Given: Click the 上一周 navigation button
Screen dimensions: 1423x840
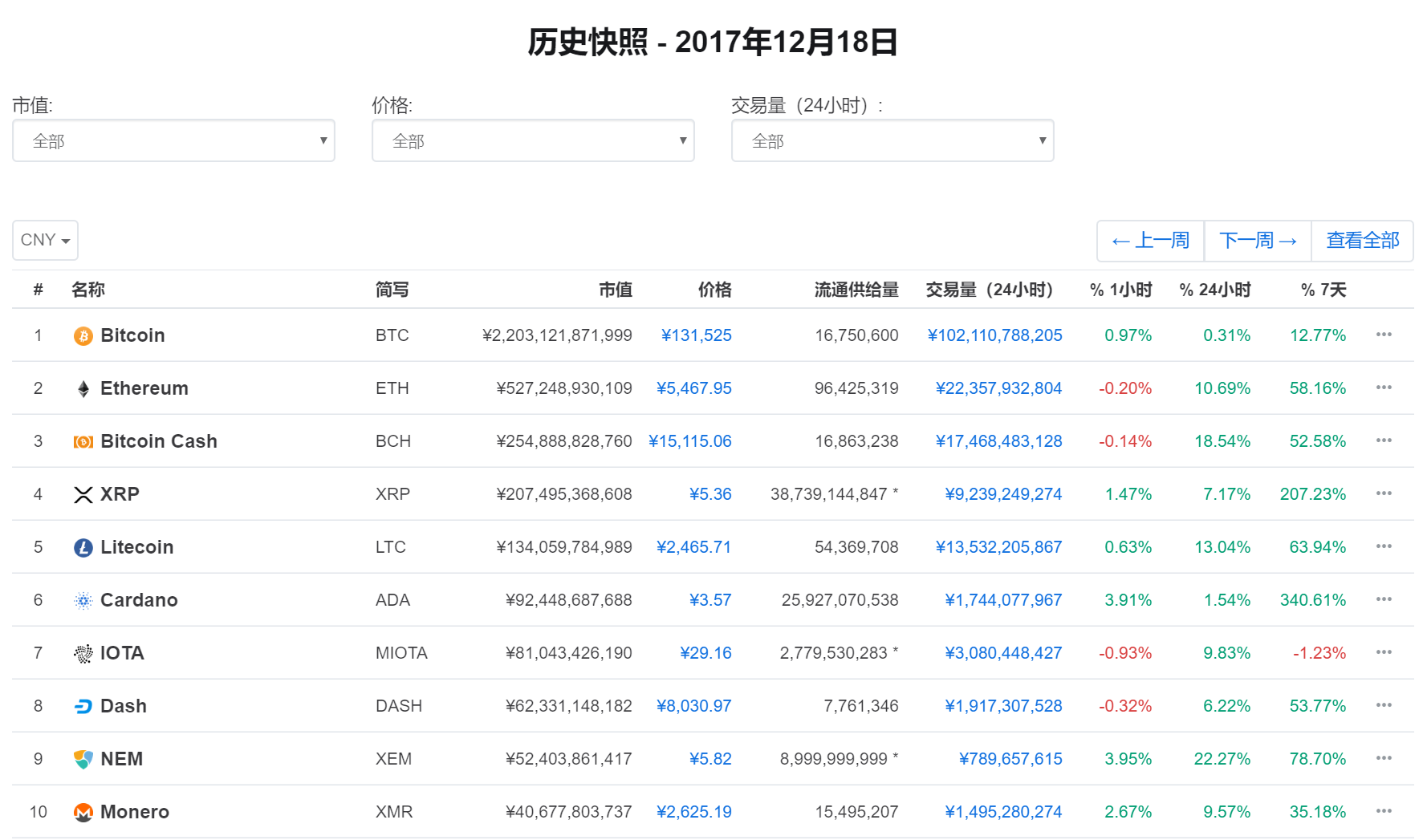Looking at the screenshot, I should 1150,240.
